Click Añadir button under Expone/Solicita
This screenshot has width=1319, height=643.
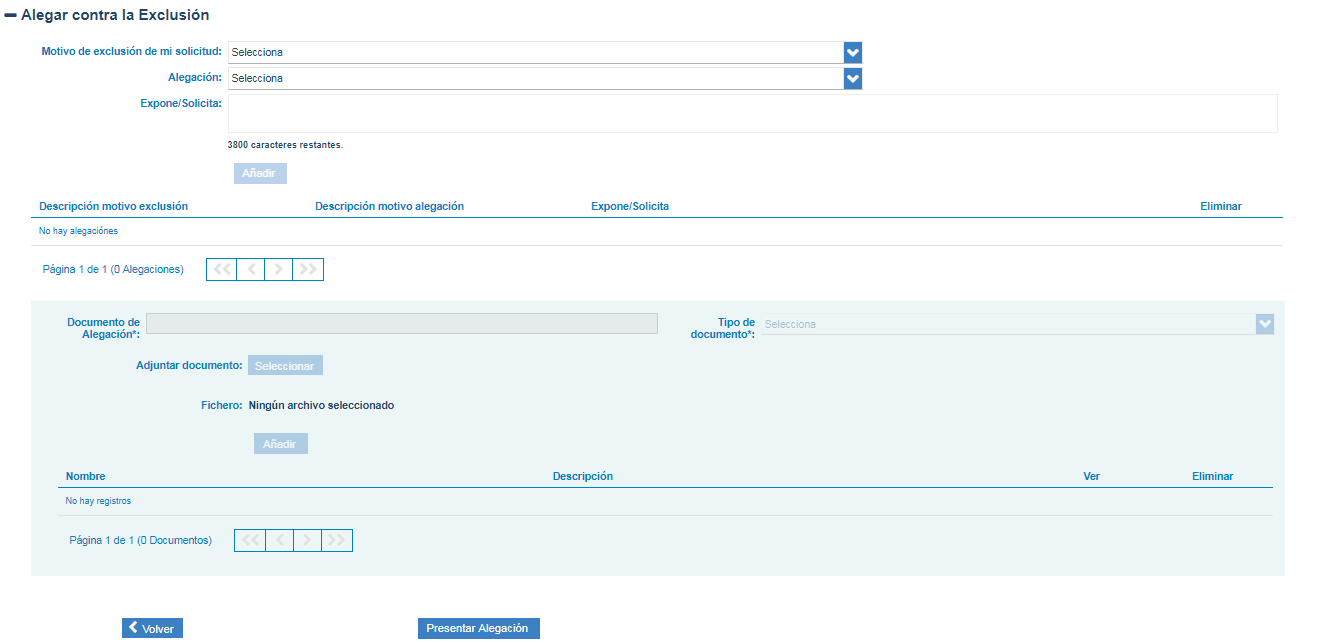pos(260,174)
